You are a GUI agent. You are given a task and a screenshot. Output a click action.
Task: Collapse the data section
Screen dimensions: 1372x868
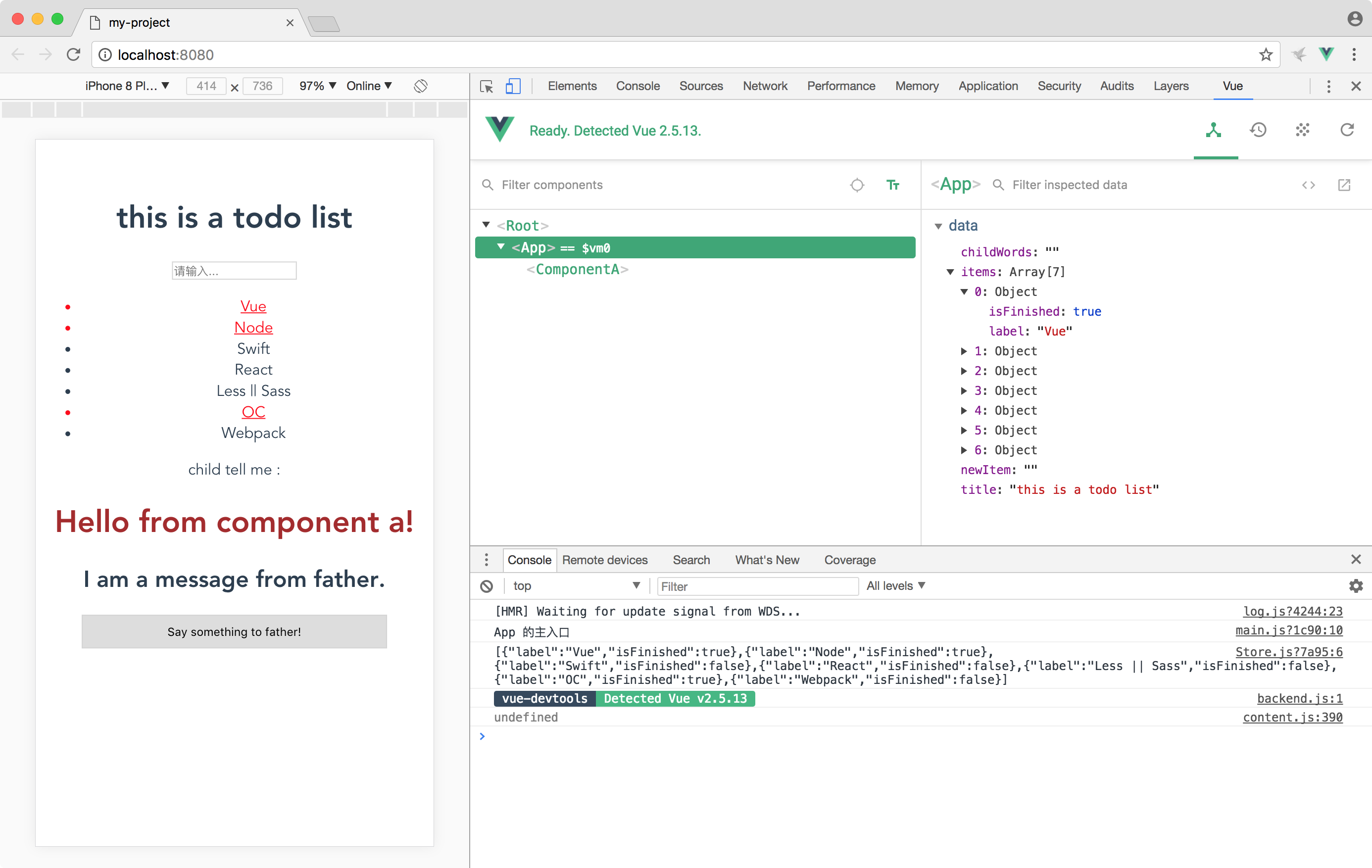(x=938, y=226)
